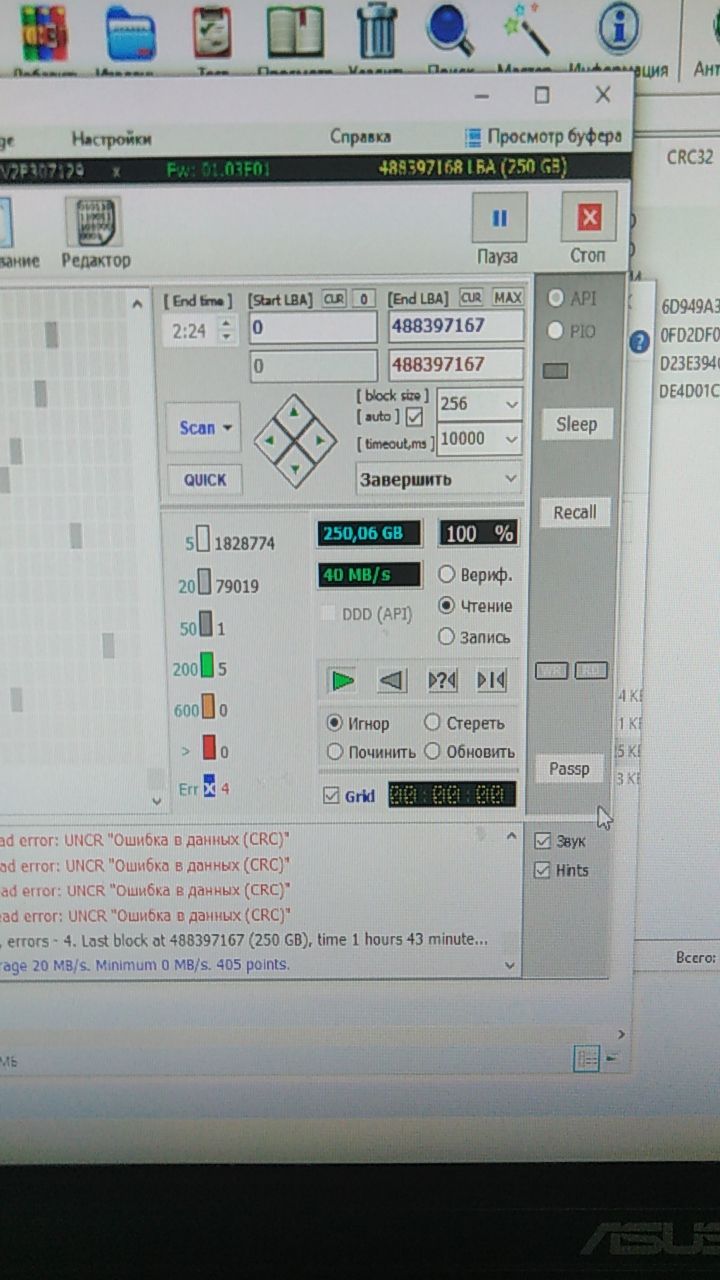Open the Справка menu

pyautogui.click(x=360, y=137)
